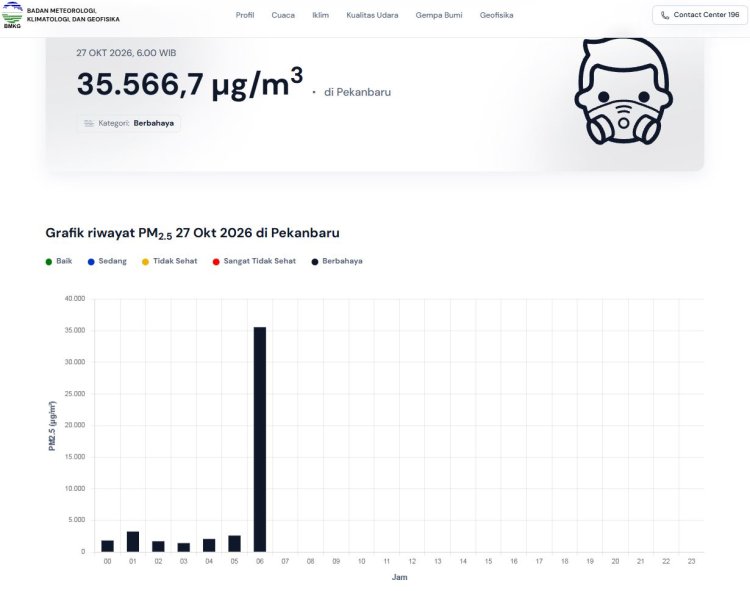Open the Gempa Bumi menu
The height and width of the screenshot is (591, 750).
tap(439, 15)
